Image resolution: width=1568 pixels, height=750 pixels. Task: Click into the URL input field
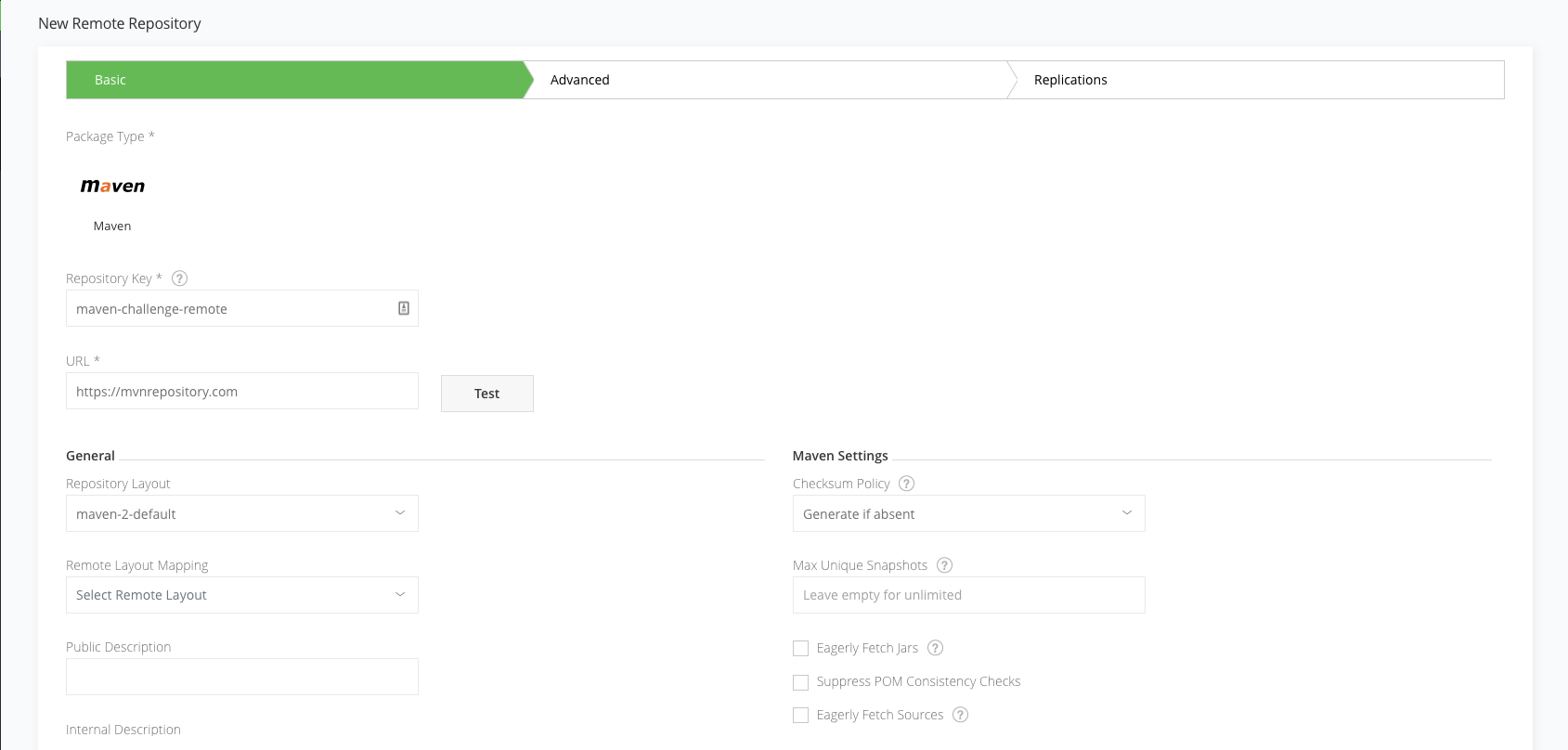click(241, 392)
